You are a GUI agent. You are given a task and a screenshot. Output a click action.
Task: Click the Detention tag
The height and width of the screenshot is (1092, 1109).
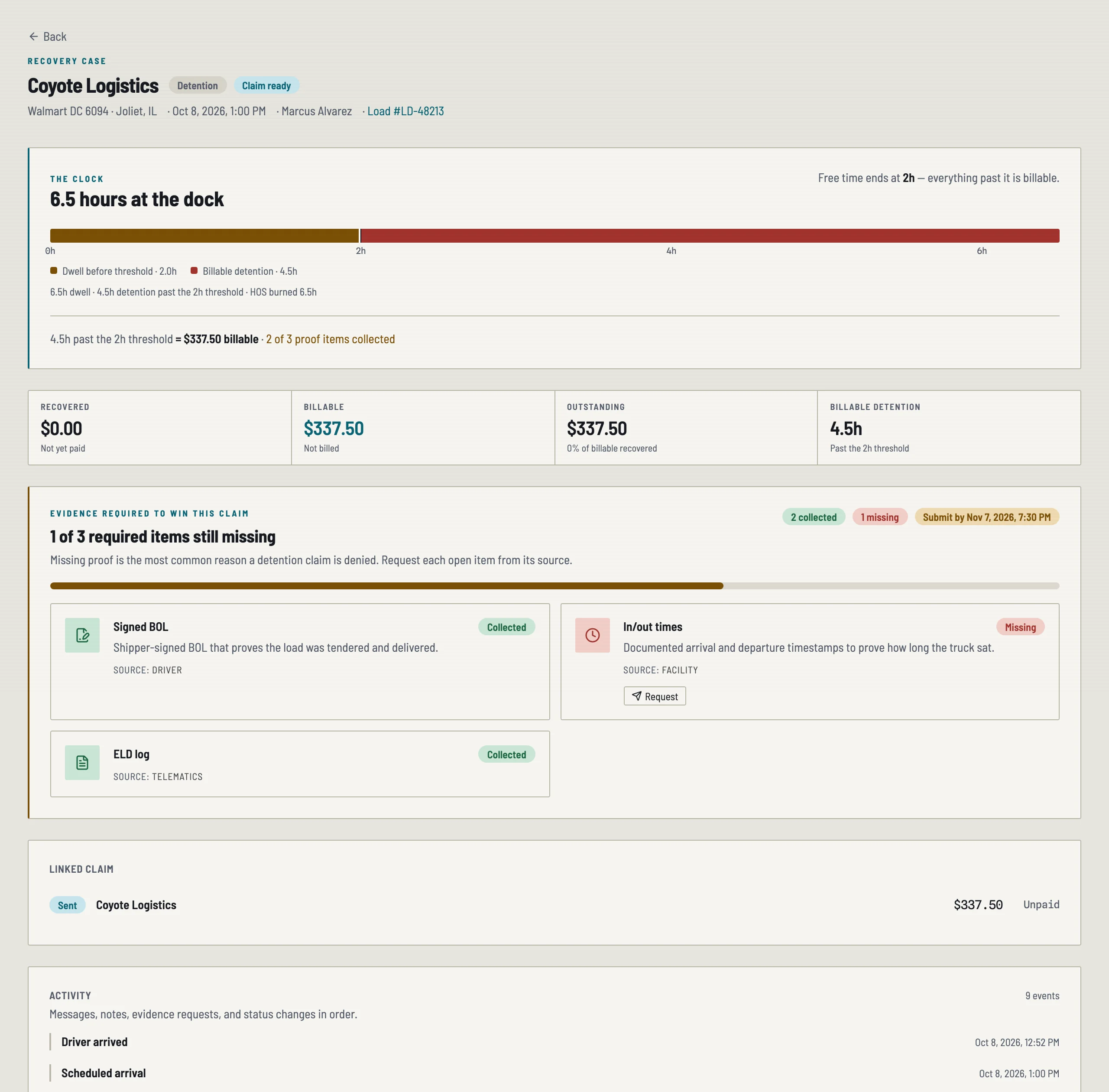tap(197, 85)
